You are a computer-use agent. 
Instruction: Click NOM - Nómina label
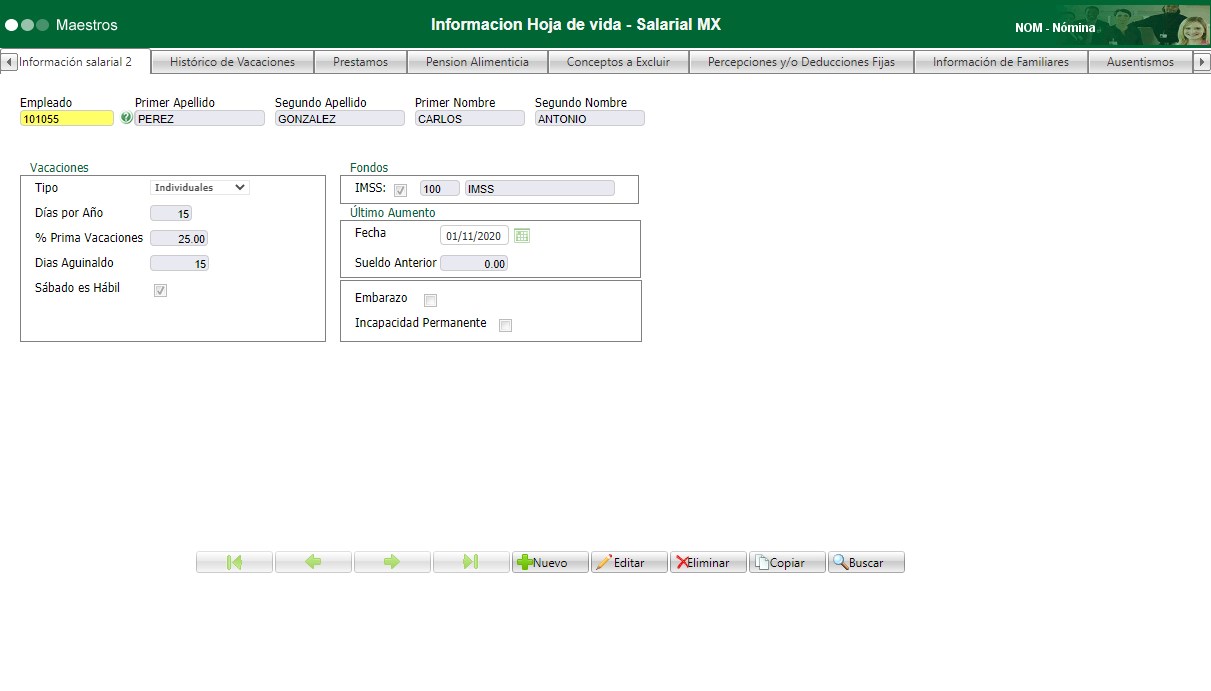(x=1055, y=28)
